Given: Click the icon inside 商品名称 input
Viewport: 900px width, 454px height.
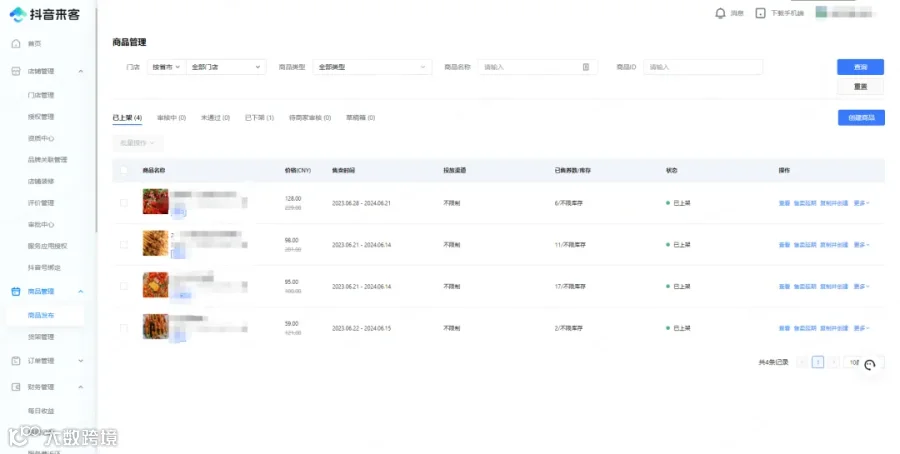Looking at the screenshot, I should tap(586, 67).
